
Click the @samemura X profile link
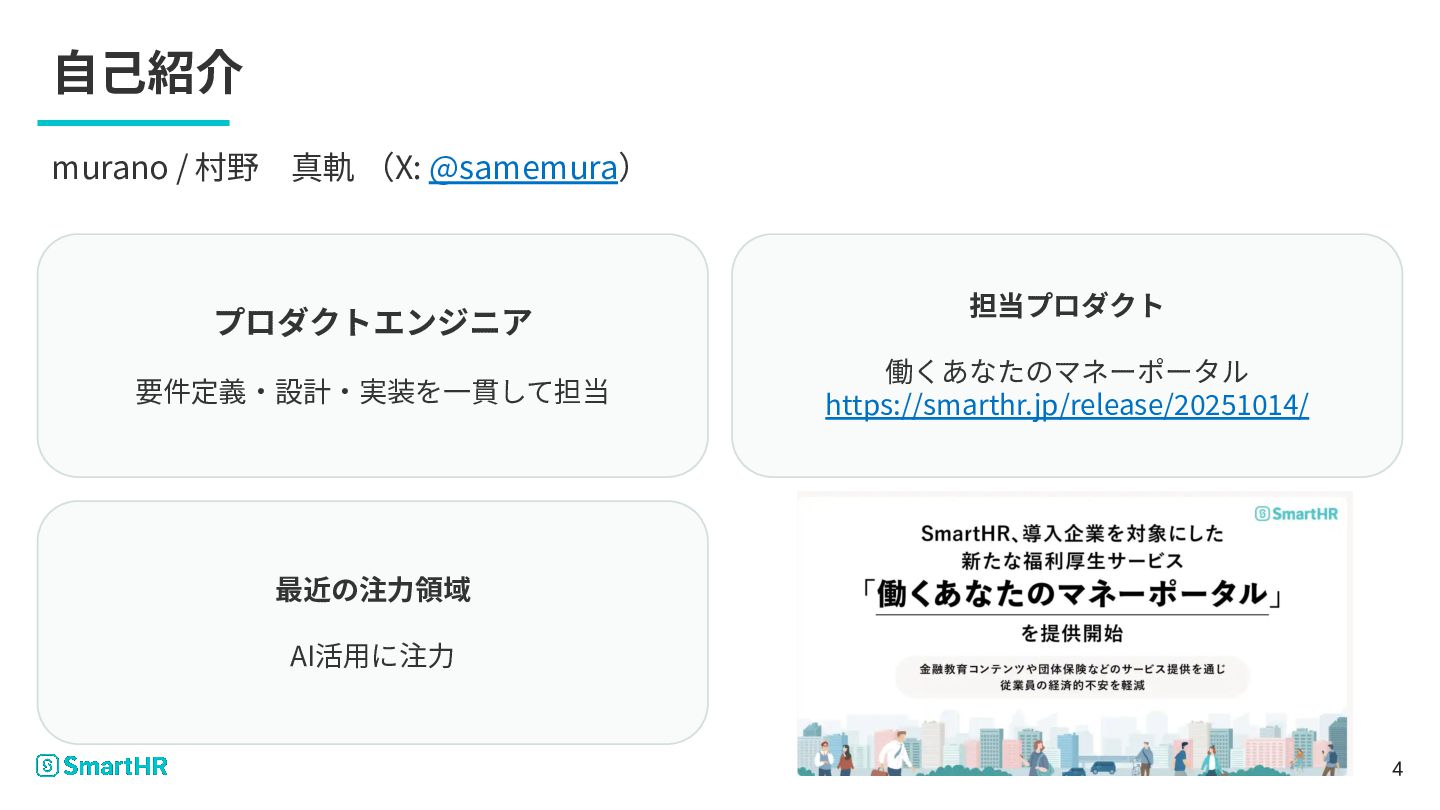(523, 168)
